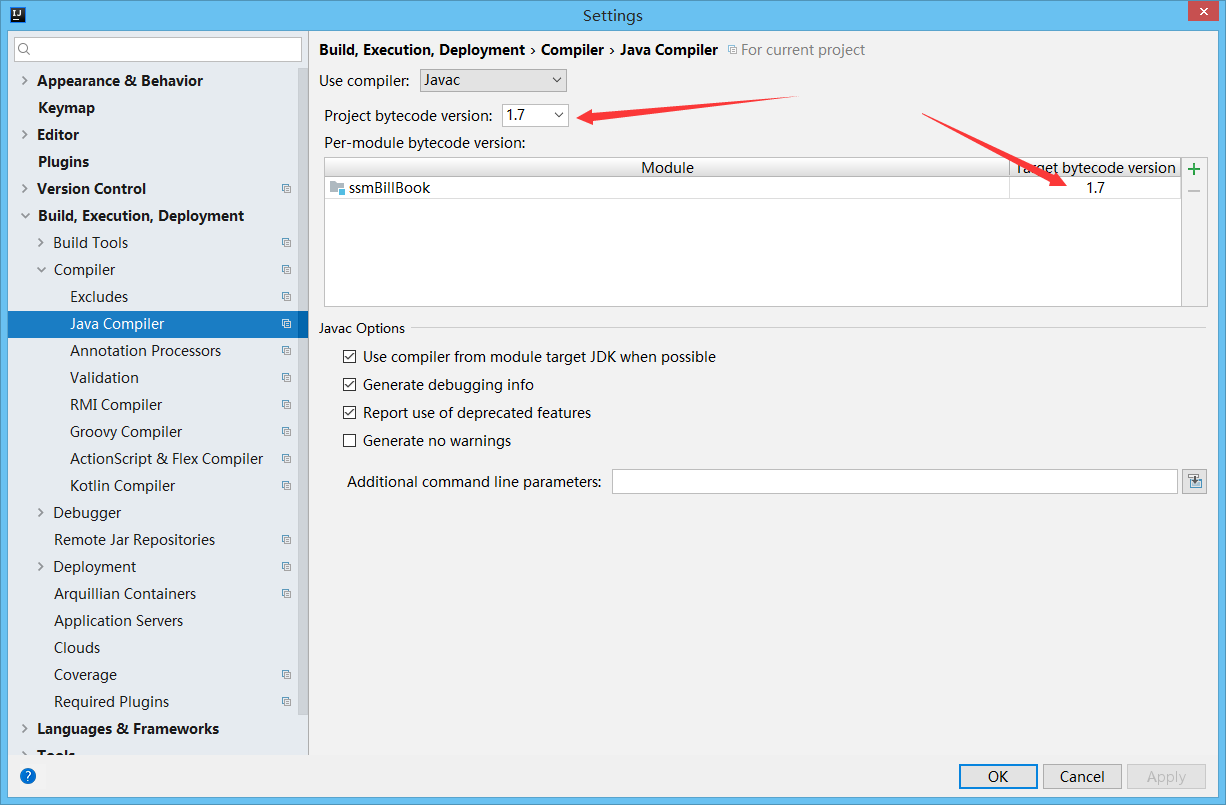The width and height of the screenshot is (1226, 805).
Task: Click the project-level icon beside Annotation Processors
Action: [286, 351]
